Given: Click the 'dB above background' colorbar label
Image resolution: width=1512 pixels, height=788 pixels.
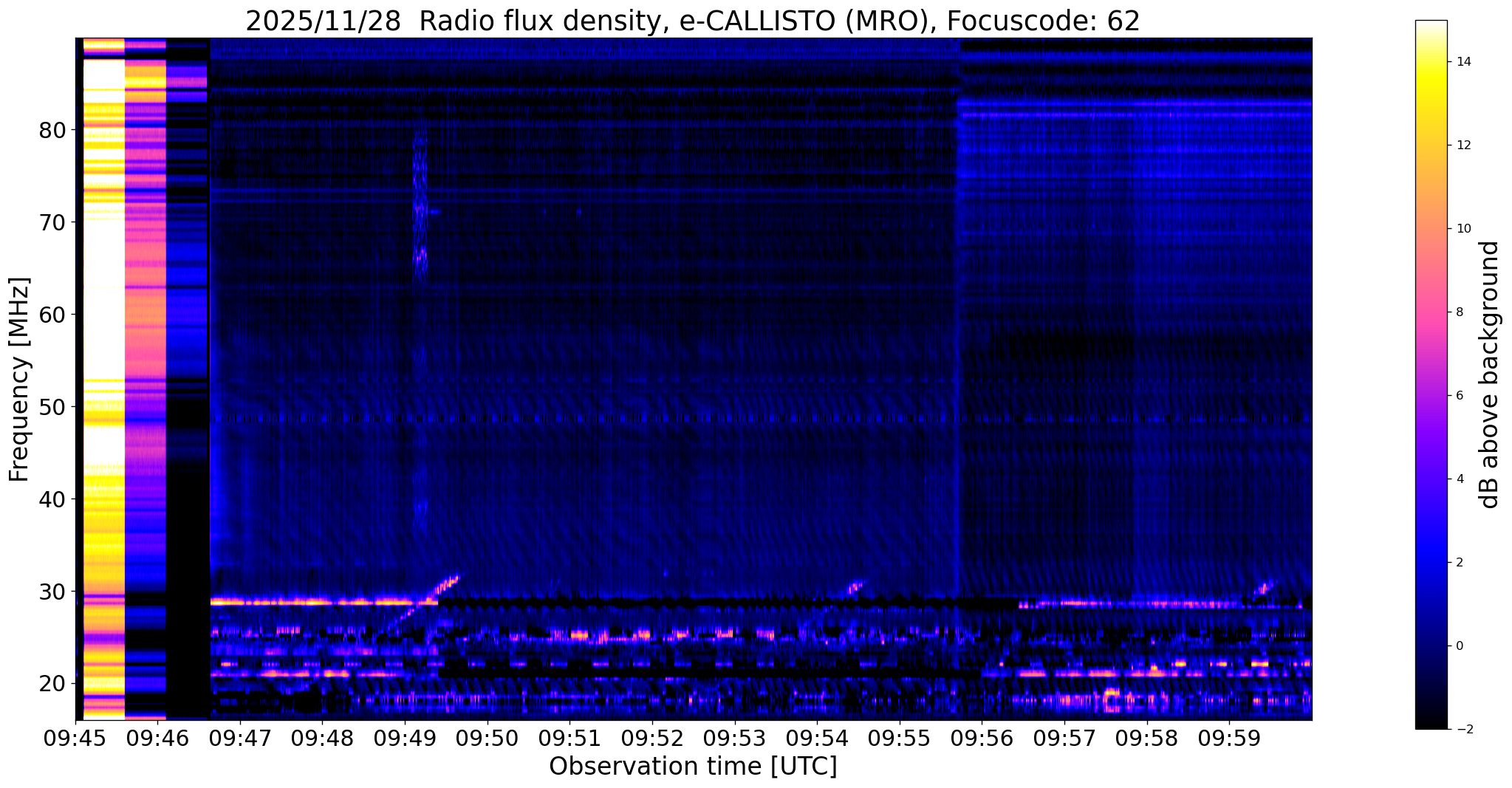Looking at the screenshot, I should click(x=1489, y=374).
